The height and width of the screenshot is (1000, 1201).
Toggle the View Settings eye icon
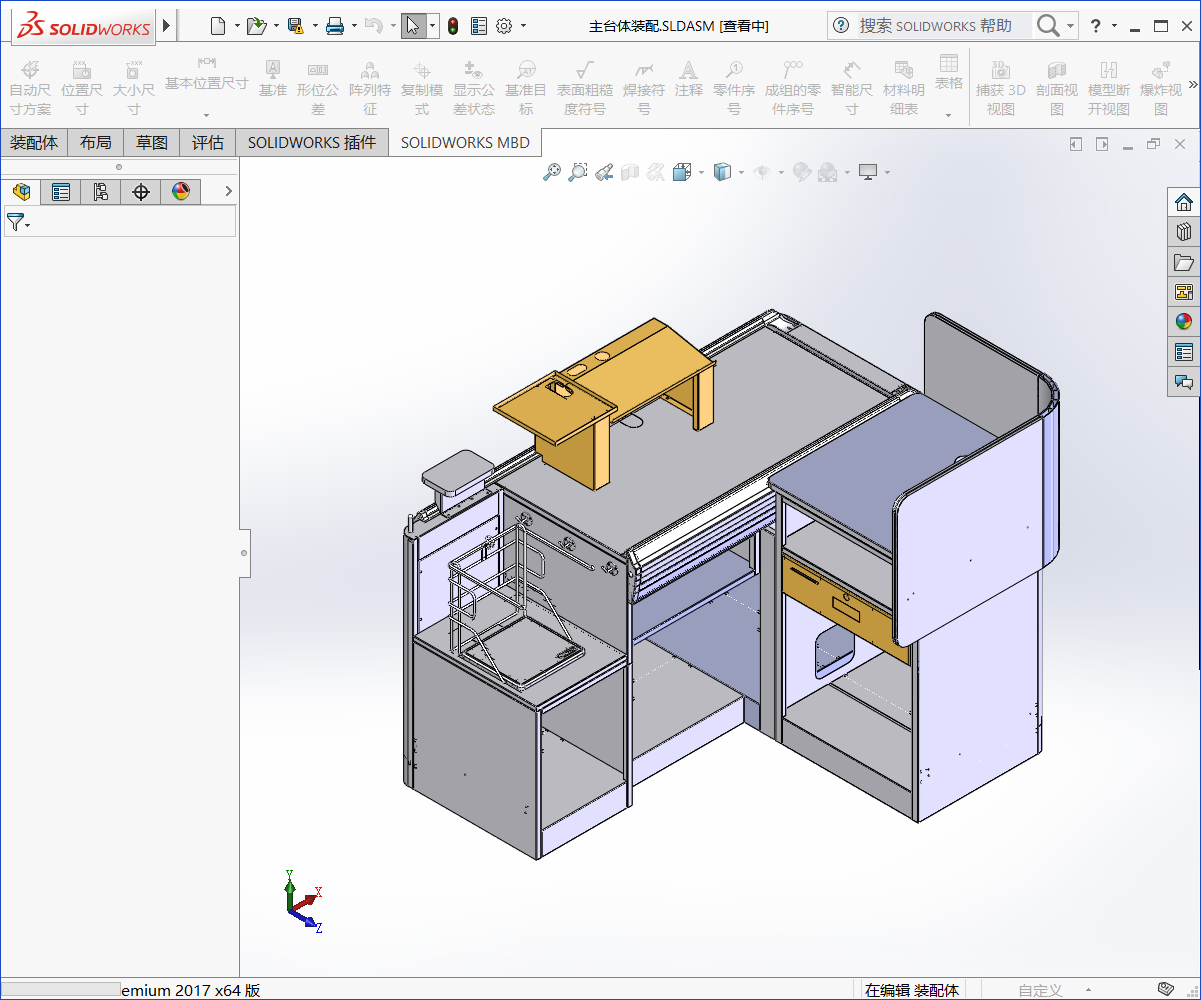coord(762,172)
